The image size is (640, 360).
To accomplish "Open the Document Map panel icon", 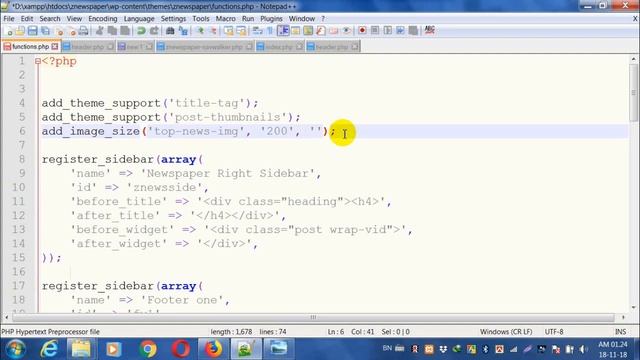I will click(308, 31).
